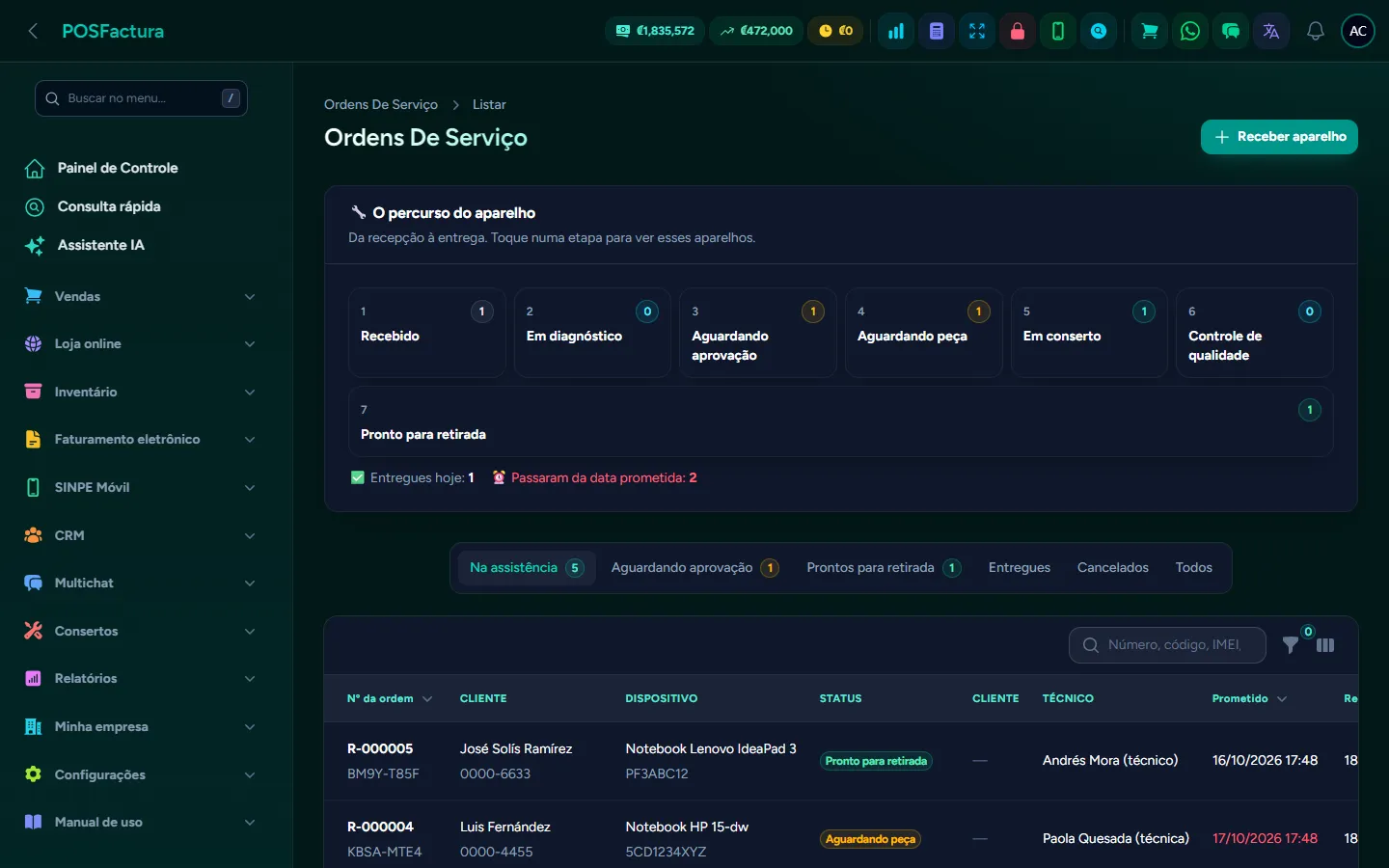
Task: Open the bar chart statistics icon
Action: coord(896,31)
